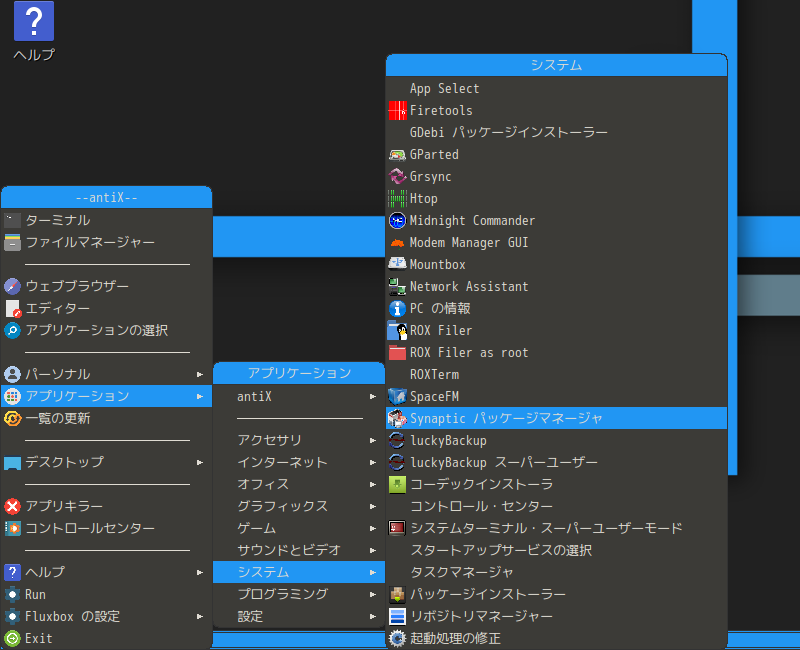Click the Midnight Commander icon
Screen dimensions: 800x650
click(397, 220)
